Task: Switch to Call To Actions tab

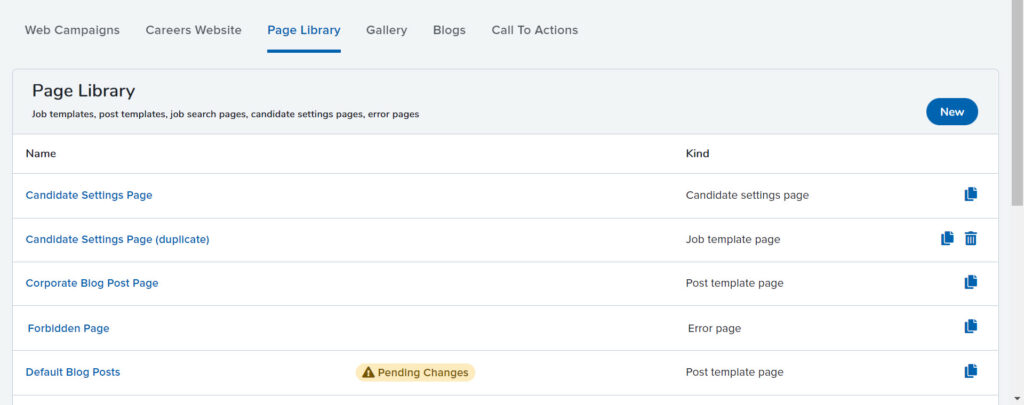Action: click(535, 30)
